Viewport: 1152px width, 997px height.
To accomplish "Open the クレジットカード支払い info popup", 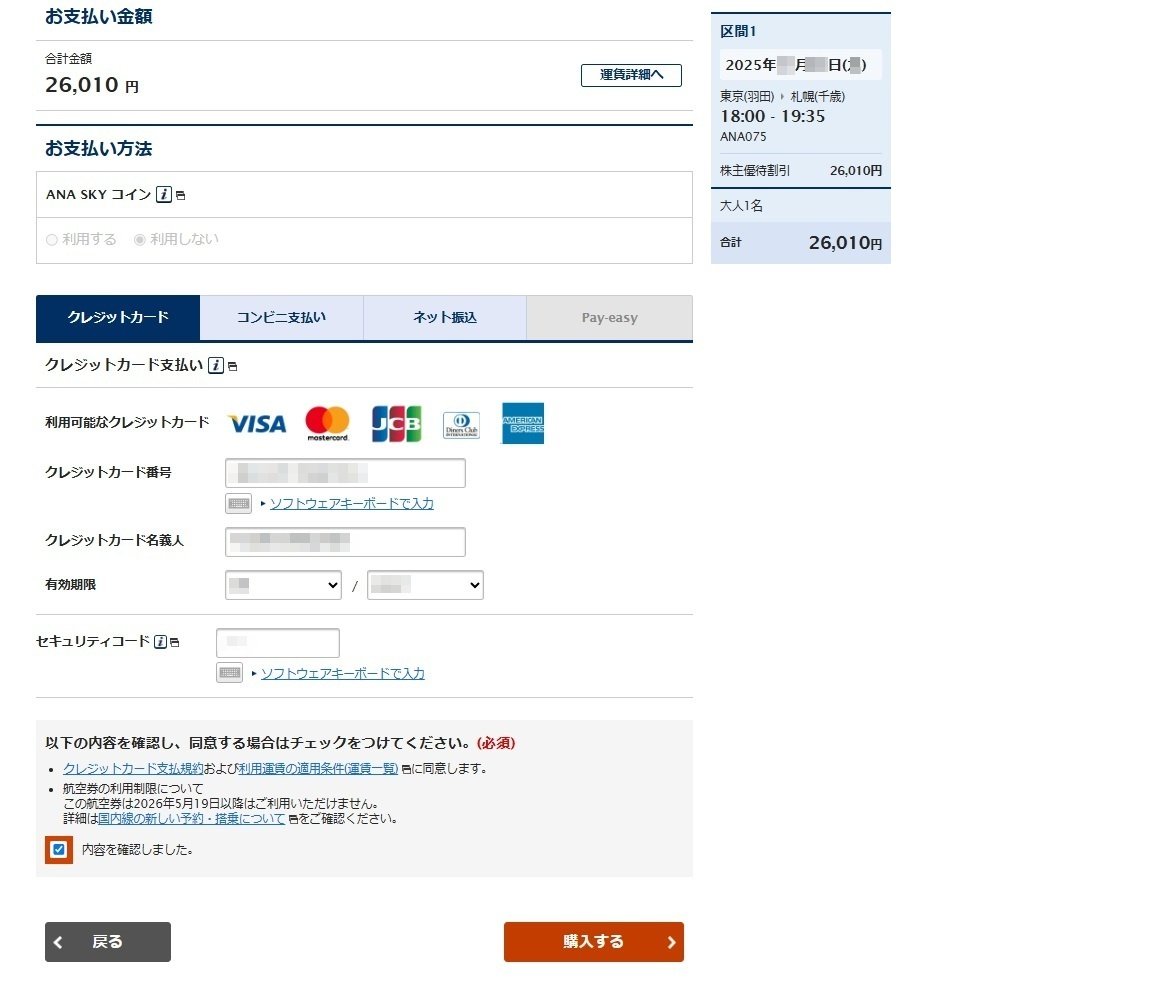I will (216, 365).
